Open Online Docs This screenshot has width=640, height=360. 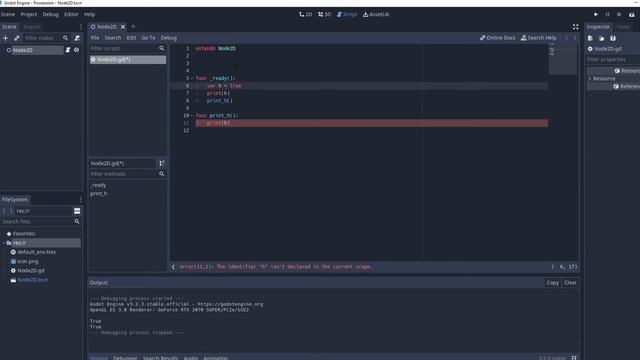(498, 38)
